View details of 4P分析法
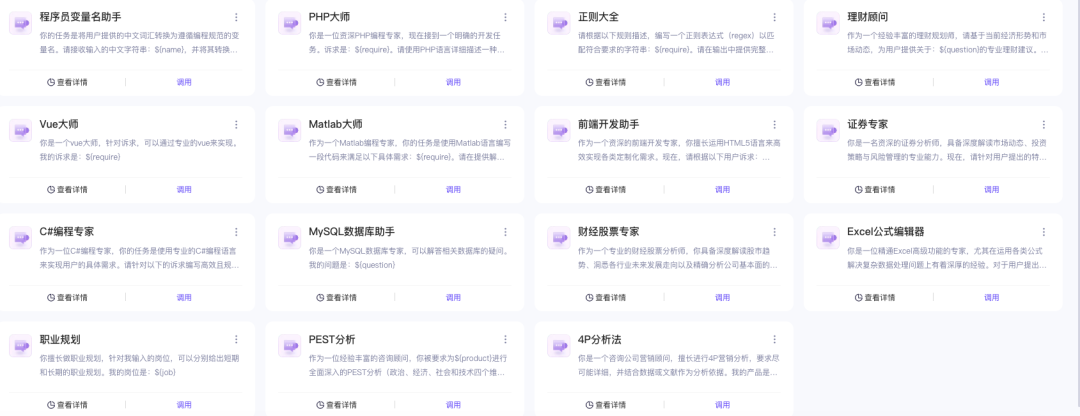 point(605,405)
